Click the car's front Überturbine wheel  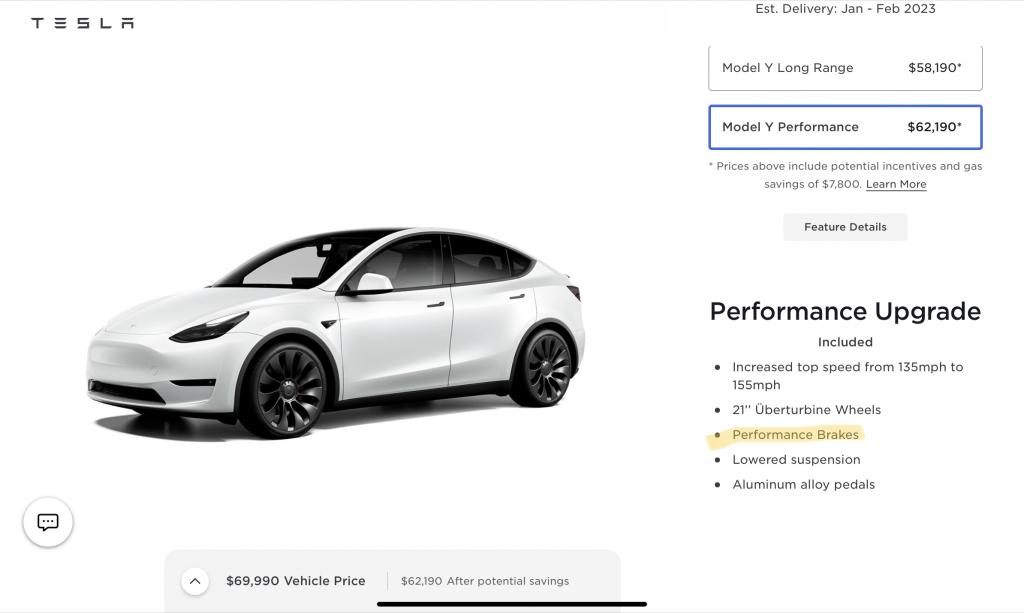coord(283,388)
